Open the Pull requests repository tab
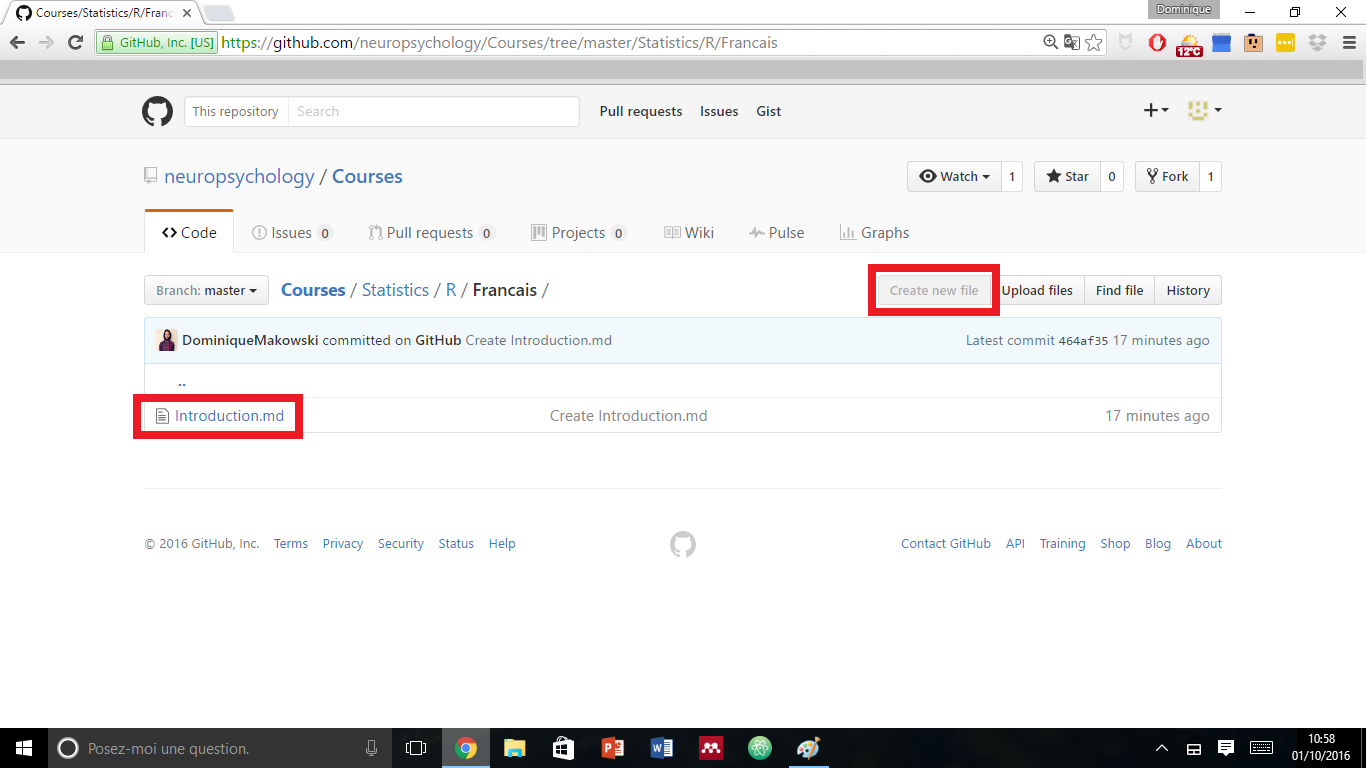 click(x=431, y=232)
